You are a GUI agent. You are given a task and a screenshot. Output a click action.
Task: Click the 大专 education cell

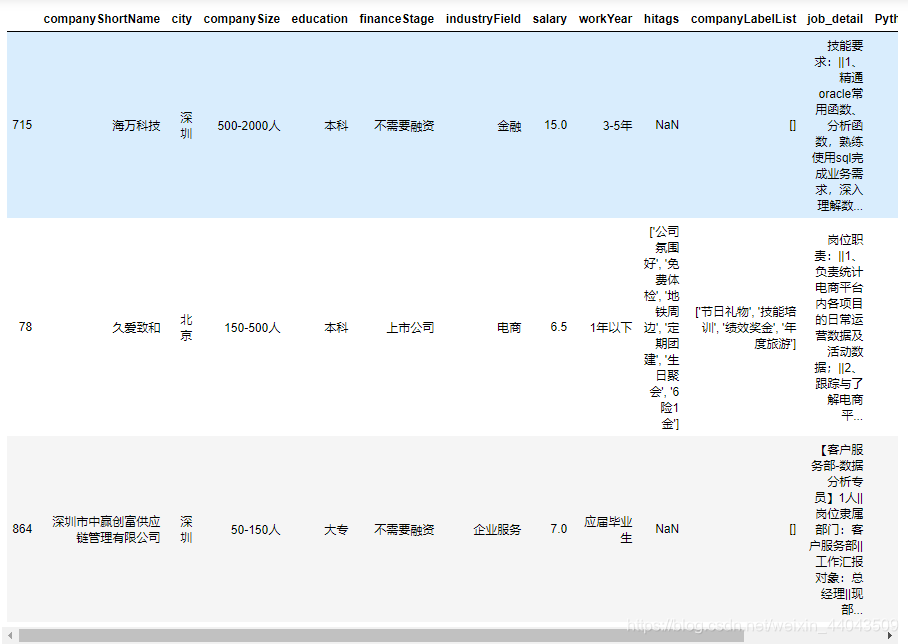tap(336, 529)
